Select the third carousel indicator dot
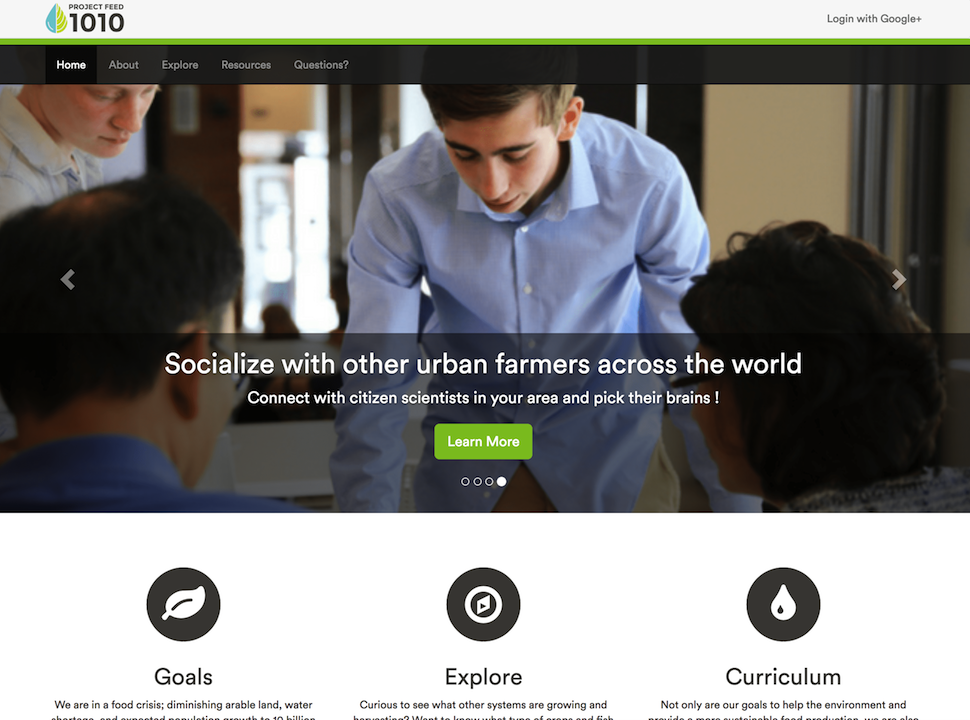This screenshot has width=970, height=720. (489, 481)
